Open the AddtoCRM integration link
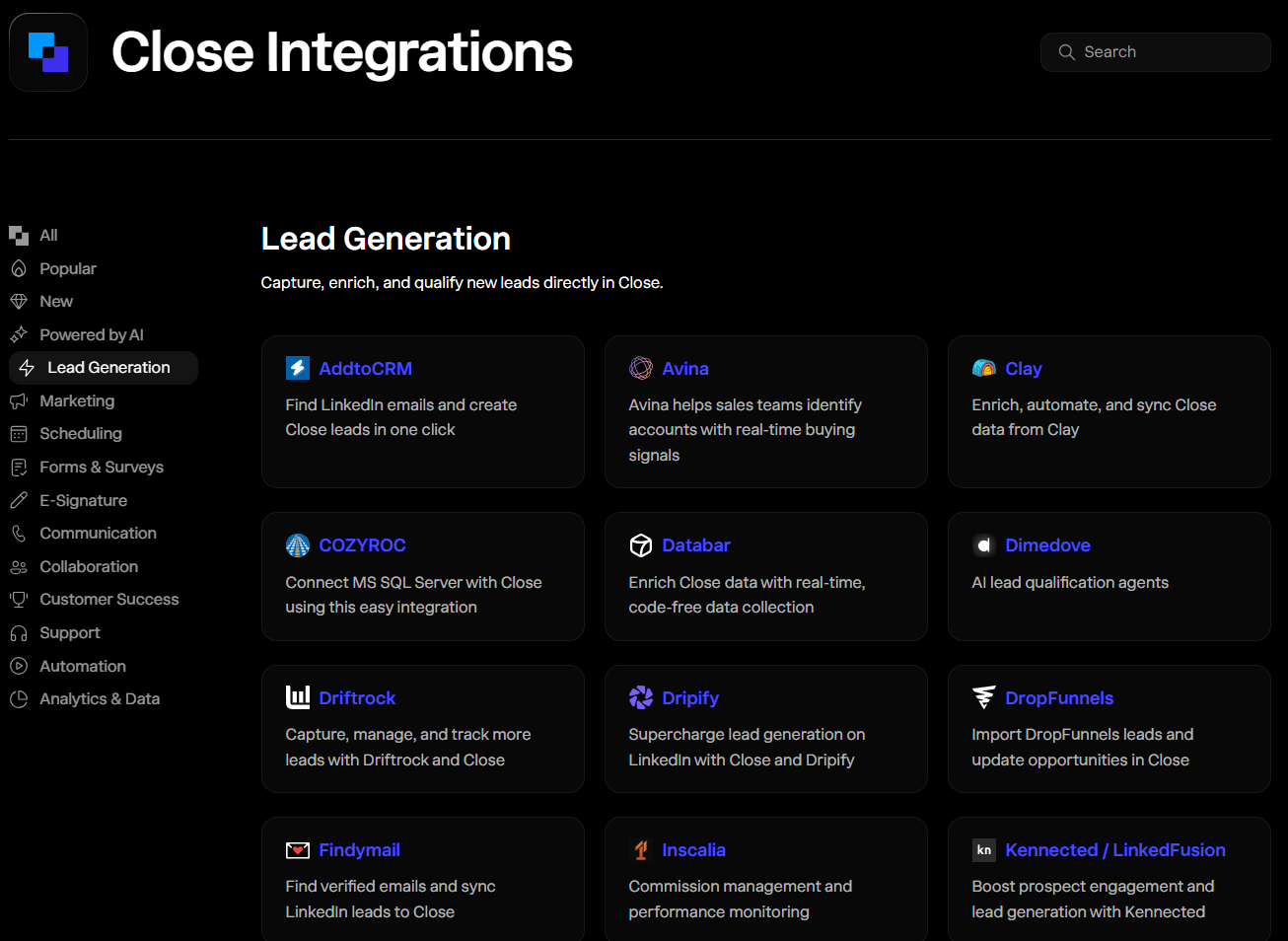This screenshot has height=941, width=1288. 366,369
